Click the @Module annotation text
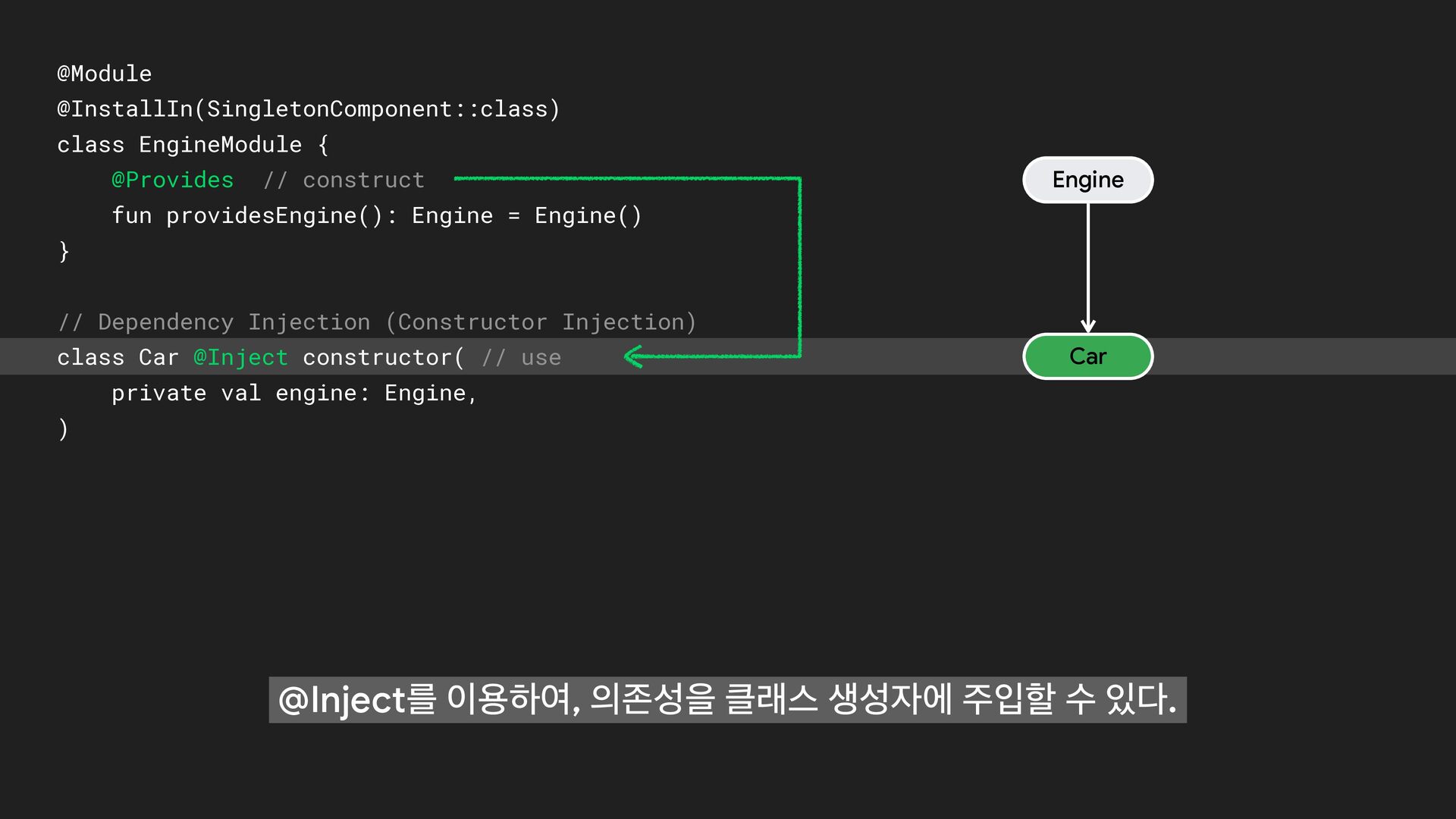 [105, 74]
